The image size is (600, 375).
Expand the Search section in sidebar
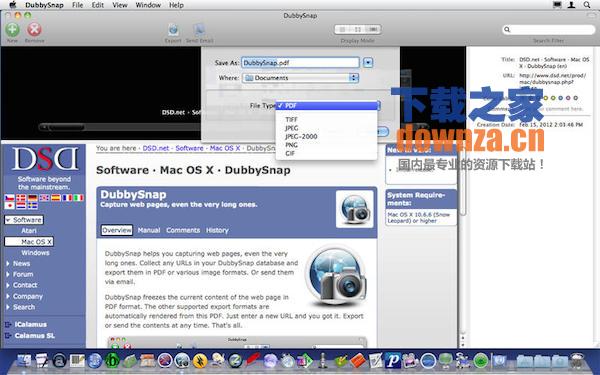tap(8, 307)
